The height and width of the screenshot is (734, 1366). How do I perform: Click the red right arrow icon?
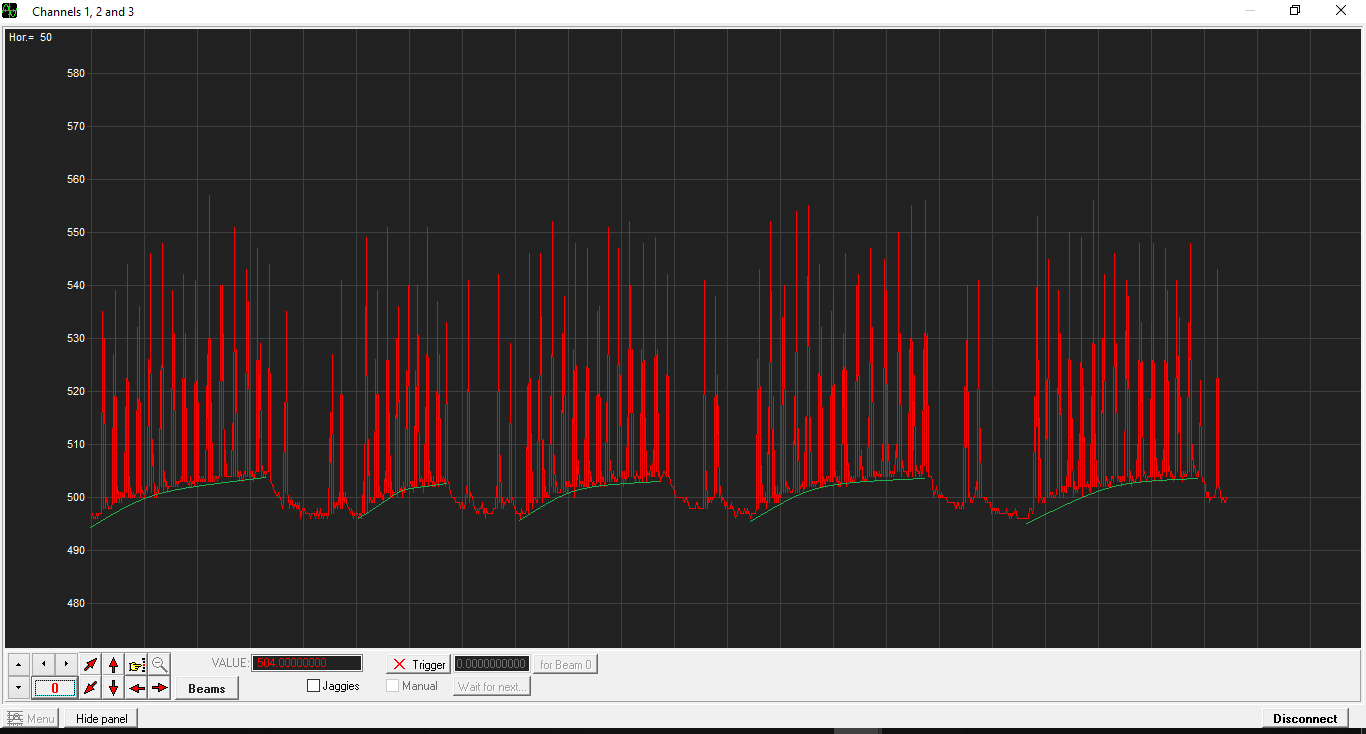[x=160, y=688]
